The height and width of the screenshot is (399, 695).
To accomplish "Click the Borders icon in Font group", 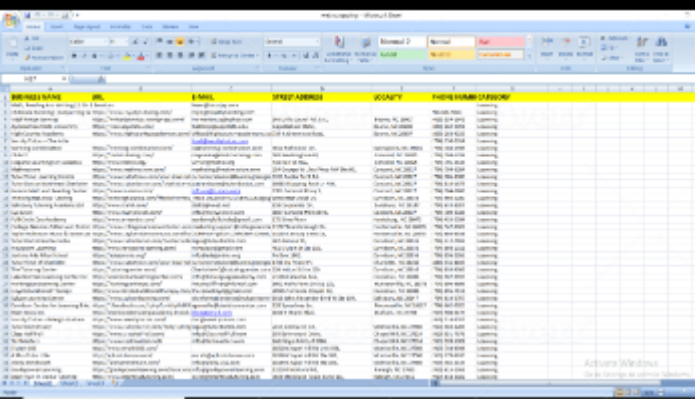I will pos(111,56).
